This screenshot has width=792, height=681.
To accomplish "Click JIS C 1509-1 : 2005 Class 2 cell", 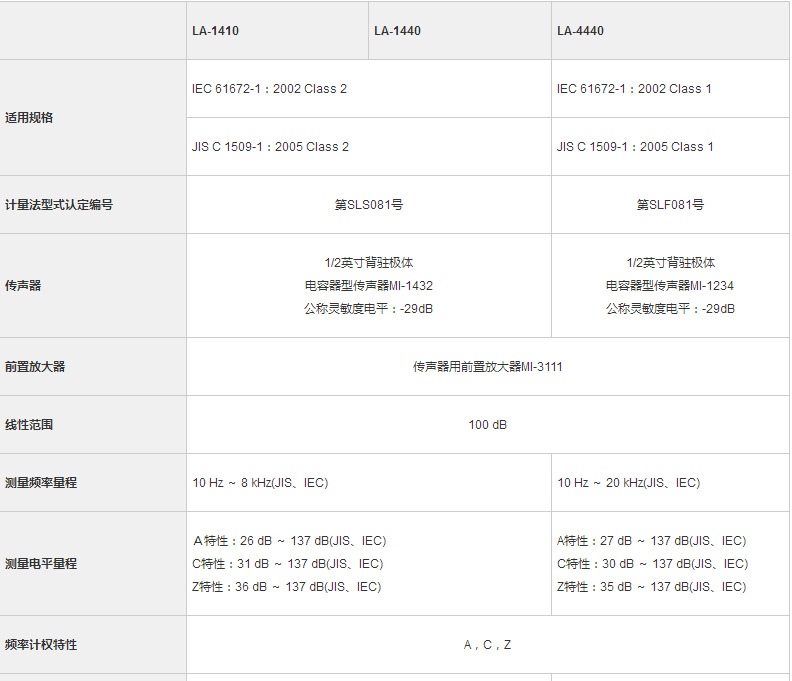I will pyautogui.click(x=369, y=147).
